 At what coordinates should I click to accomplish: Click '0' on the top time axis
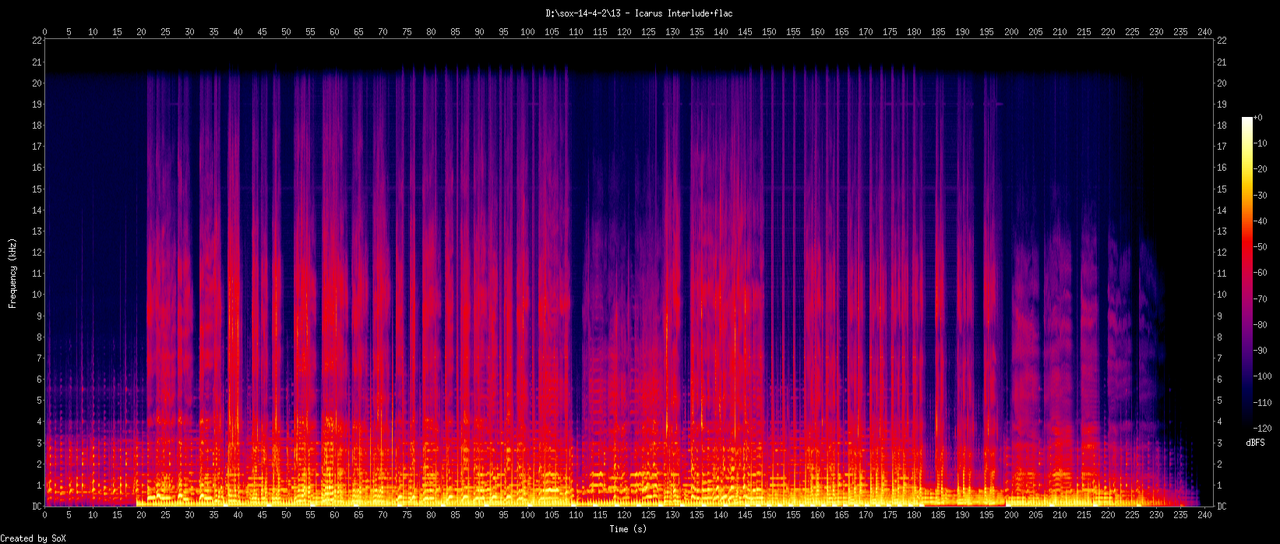tap(44, 31)
